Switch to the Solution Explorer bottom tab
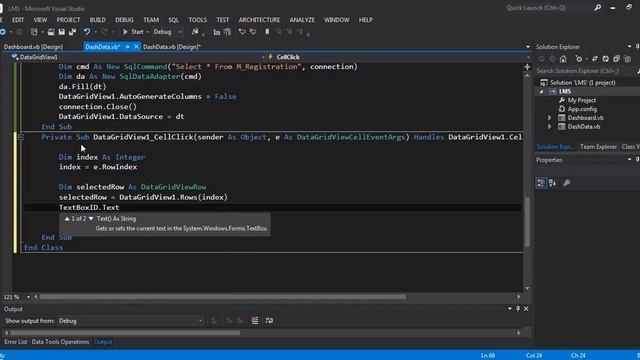 tap(555, 147)
